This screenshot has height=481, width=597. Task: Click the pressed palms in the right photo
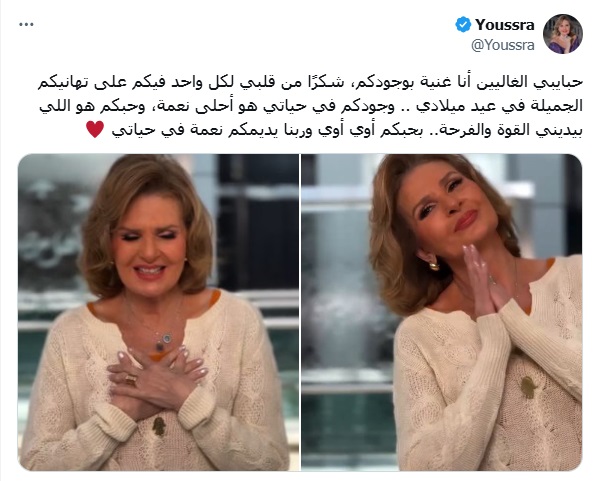(x=480, y=280)
